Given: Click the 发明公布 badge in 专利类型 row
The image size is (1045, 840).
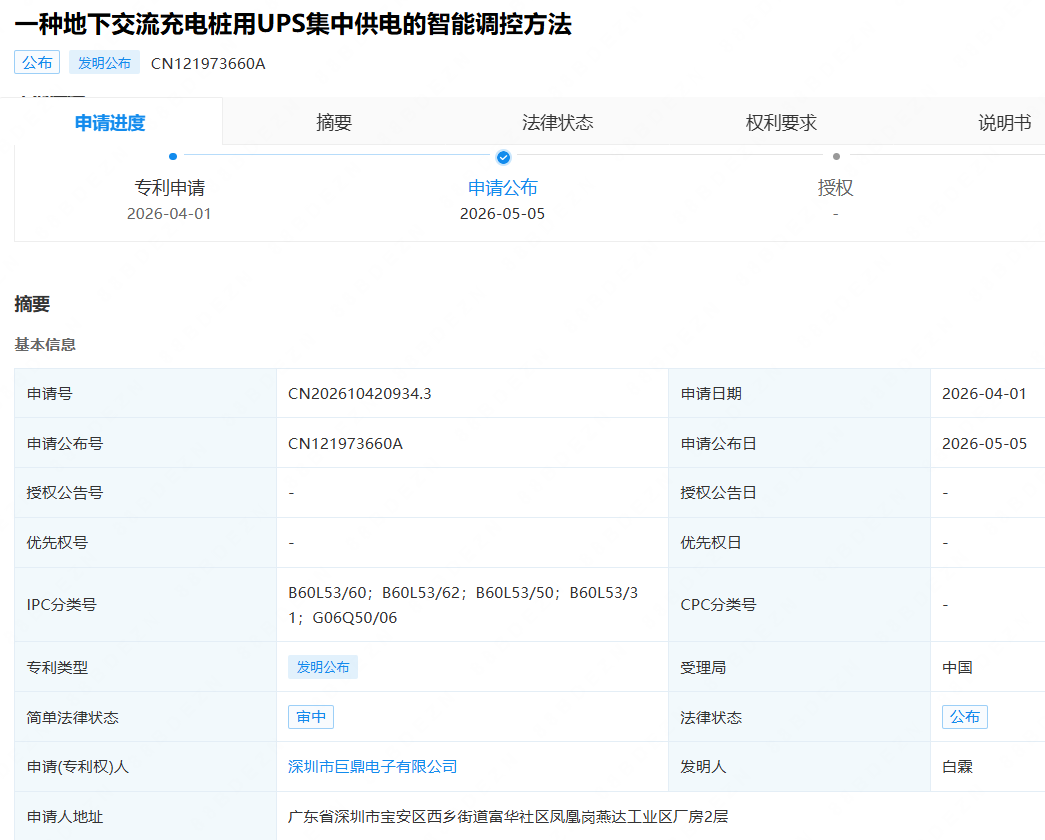Looking at the screenshot, I should coord(323,667).
